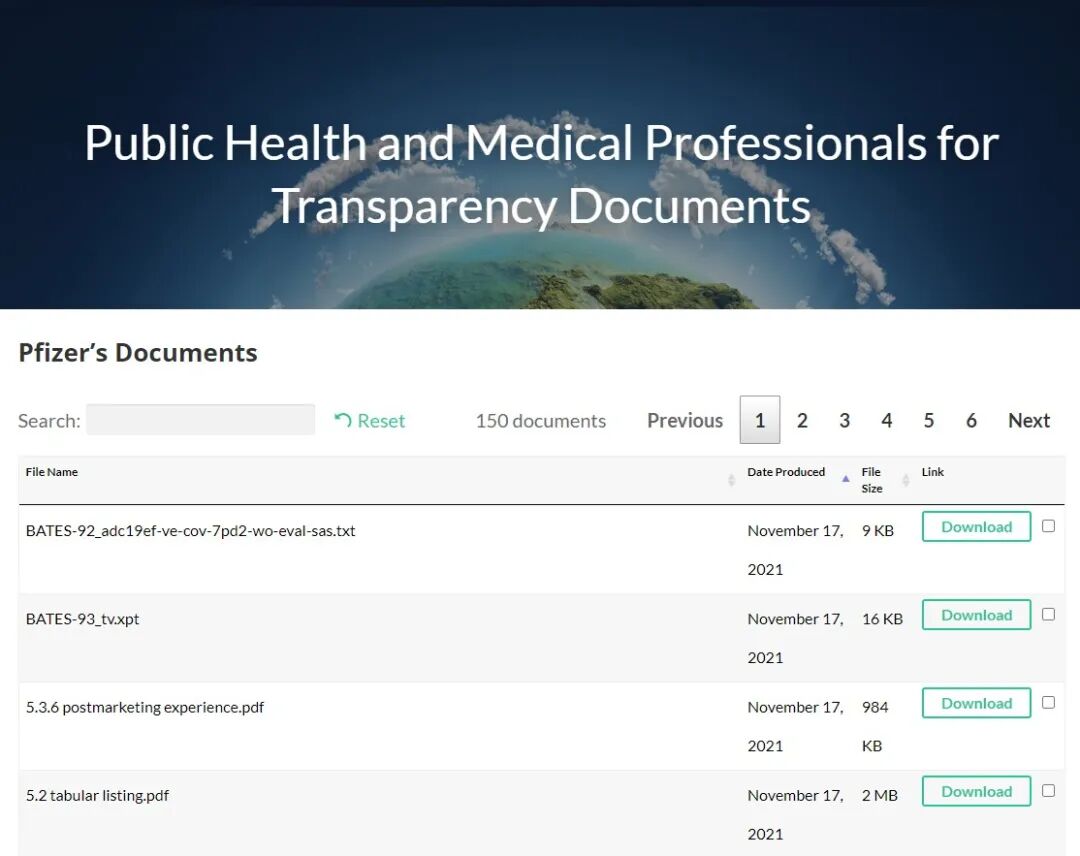Click the BATES-93_tv.xpt file name
The image size is (1080, 856).
[x=82, y=619]
